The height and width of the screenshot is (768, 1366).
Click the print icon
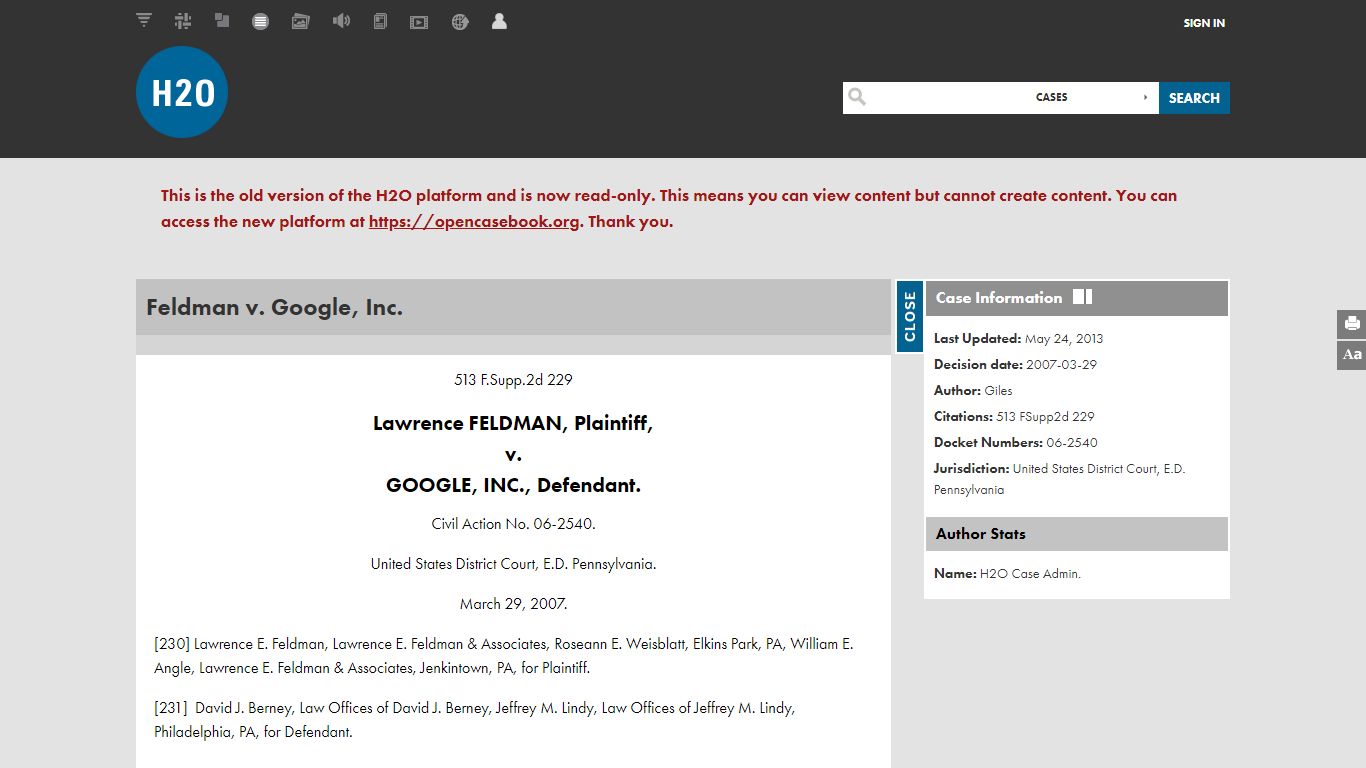click(x=1352, y=324)
